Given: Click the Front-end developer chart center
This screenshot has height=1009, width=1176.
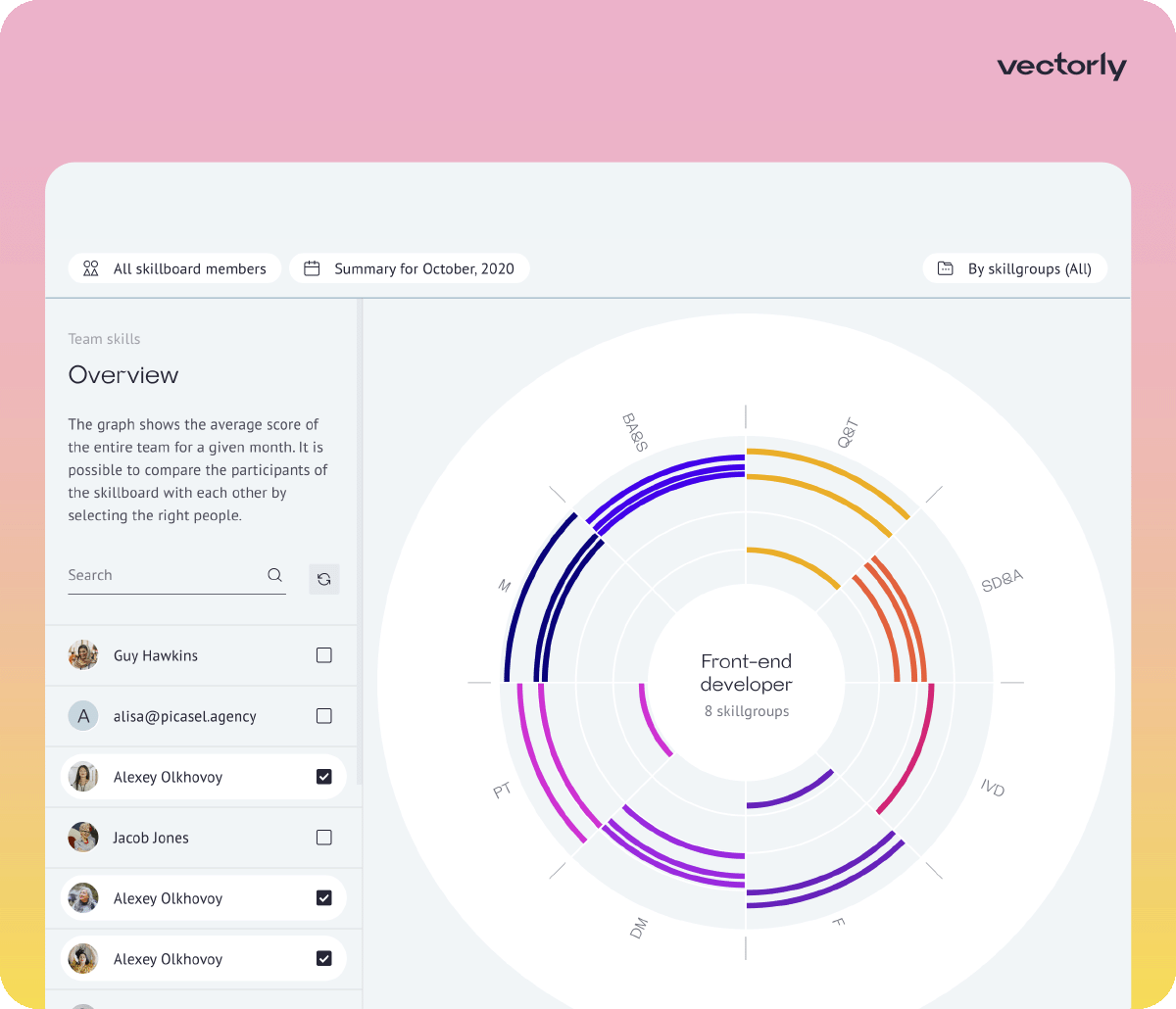Looking at the screenshot, I should point(747,684).
